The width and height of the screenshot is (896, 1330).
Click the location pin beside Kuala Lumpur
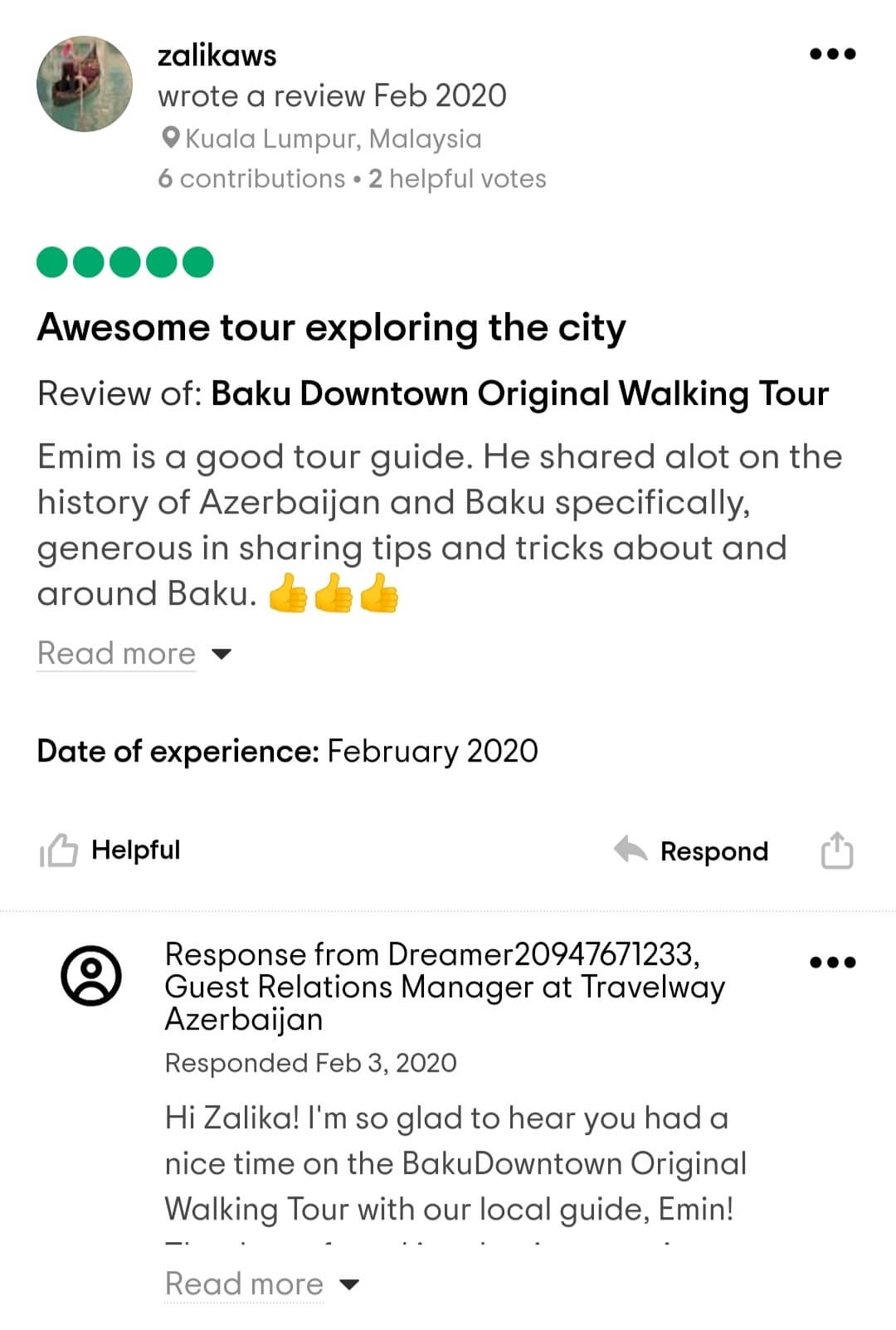(x=171, y=138)
